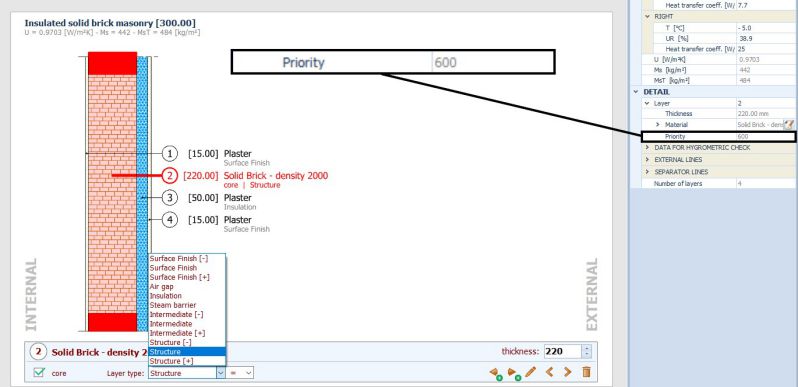Click the Thickness 220.00 mm value
The image size is (798, 387).
tap(767, 114)
